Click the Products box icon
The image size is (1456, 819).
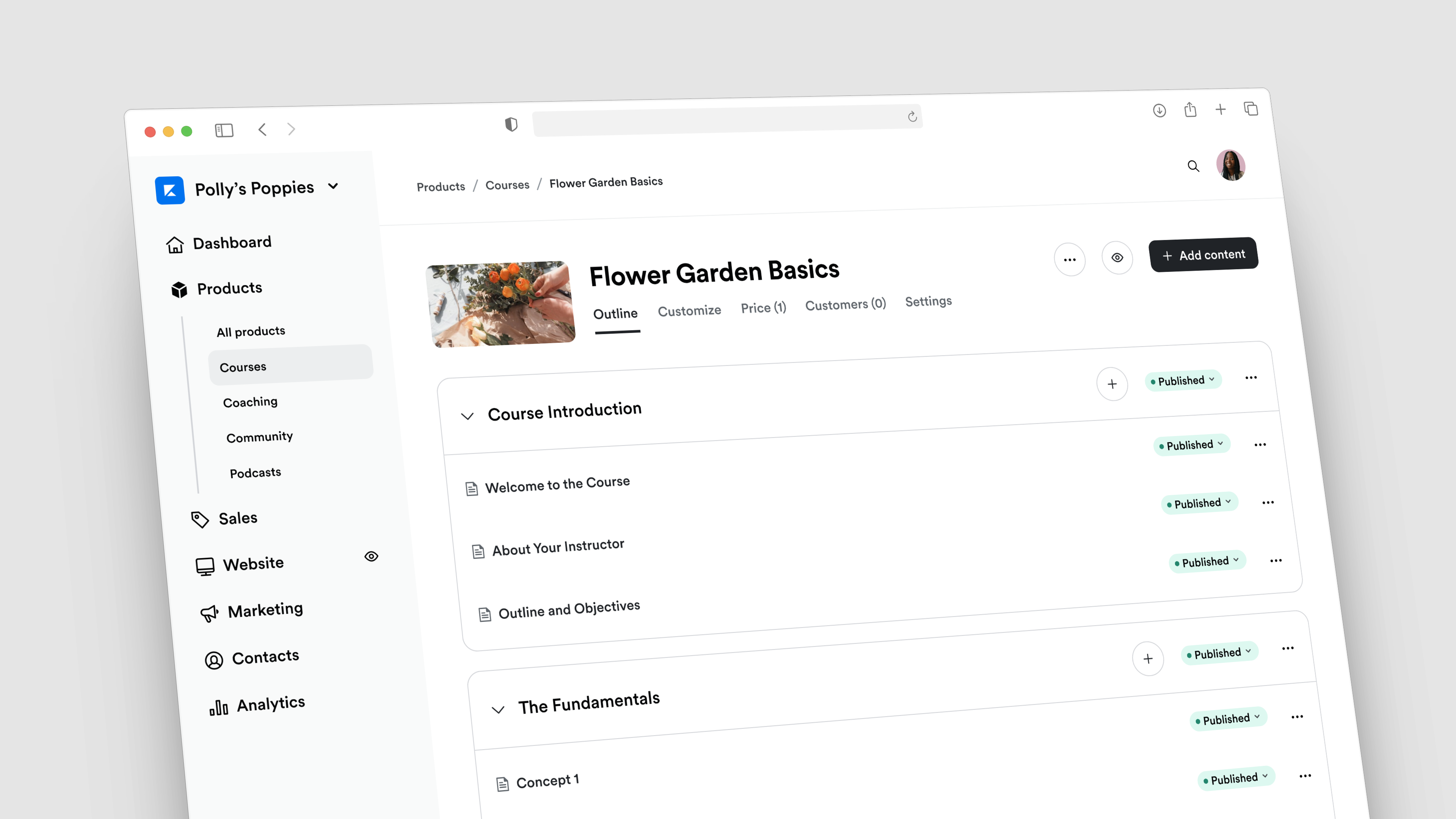coord(179,289)
